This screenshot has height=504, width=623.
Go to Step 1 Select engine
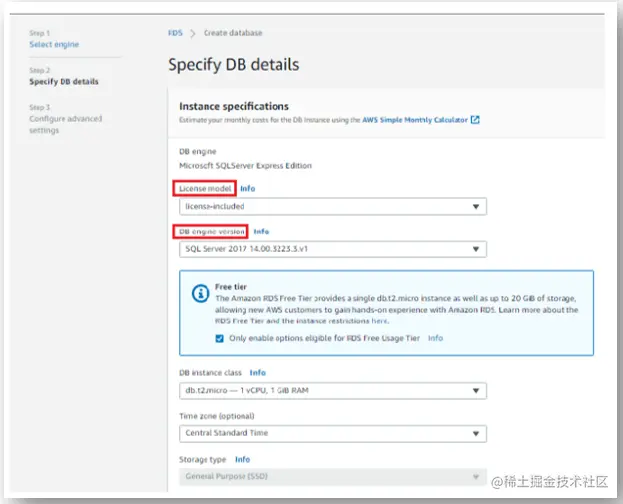[54, 44]
